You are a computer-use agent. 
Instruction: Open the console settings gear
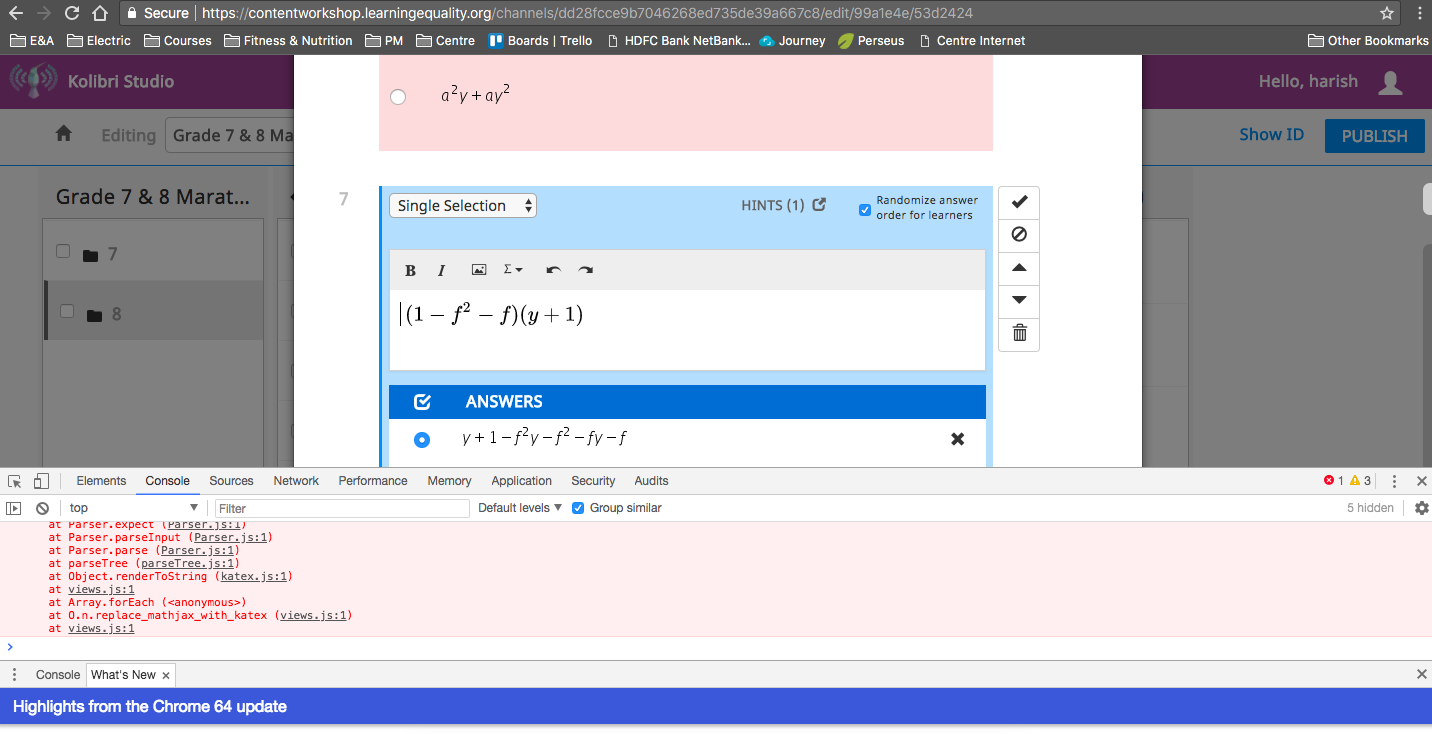1421,508
